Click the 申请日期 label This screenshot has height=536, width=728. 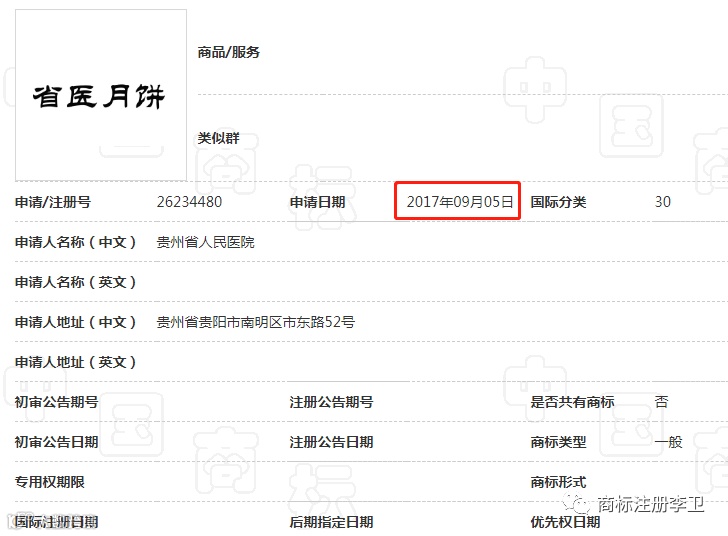[x=318, y=202]
